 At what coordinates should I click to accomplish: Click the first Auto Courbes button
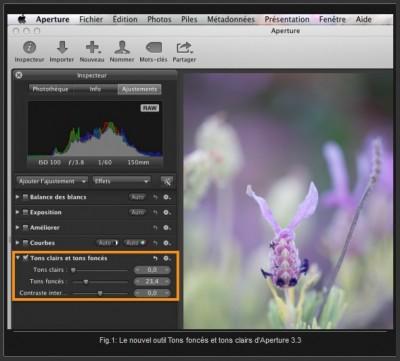click(x=108, y=243)
